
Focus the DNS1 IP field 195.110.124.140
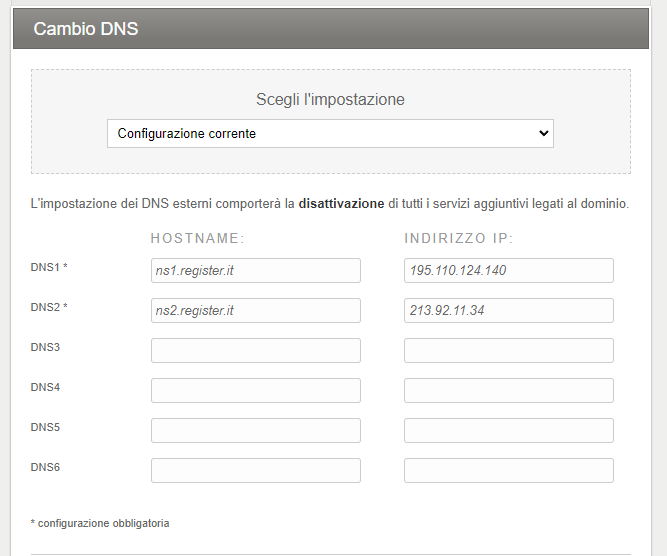click(508, 271)
